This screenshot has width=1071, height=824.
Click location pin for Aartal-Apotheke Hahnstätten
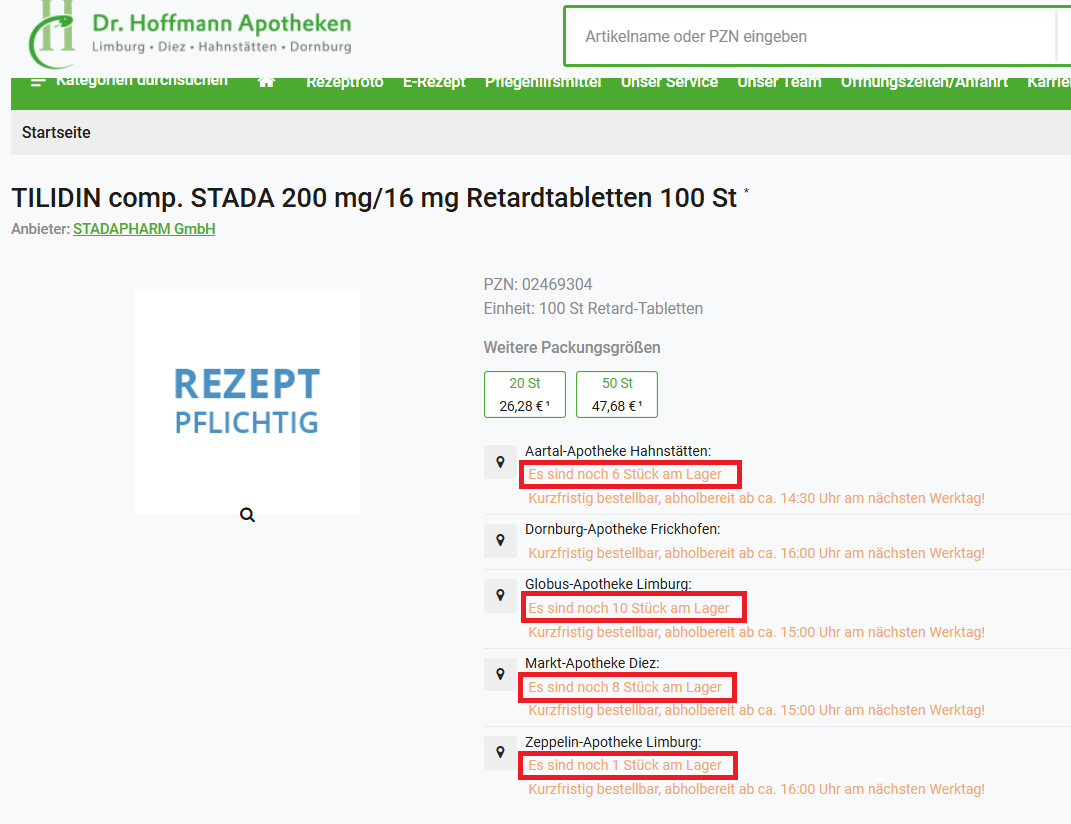pos(501,463)
